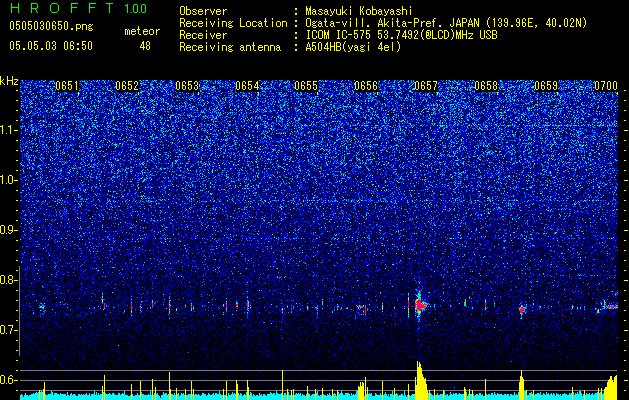Click the 0652 time marker
629x400 pixels.
(x=127, y=86)
